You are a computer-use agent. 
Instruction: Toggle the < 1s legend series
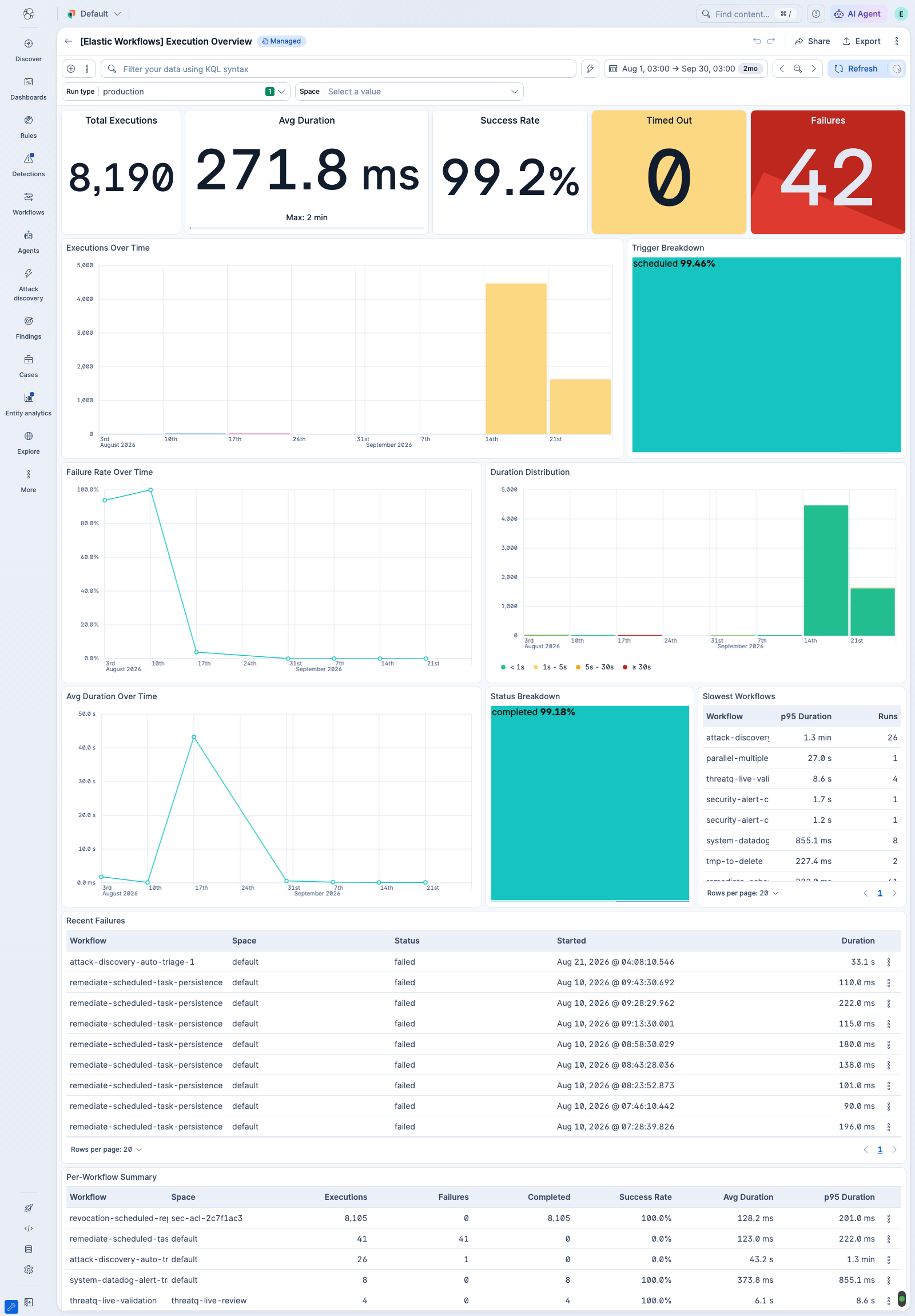512,667
